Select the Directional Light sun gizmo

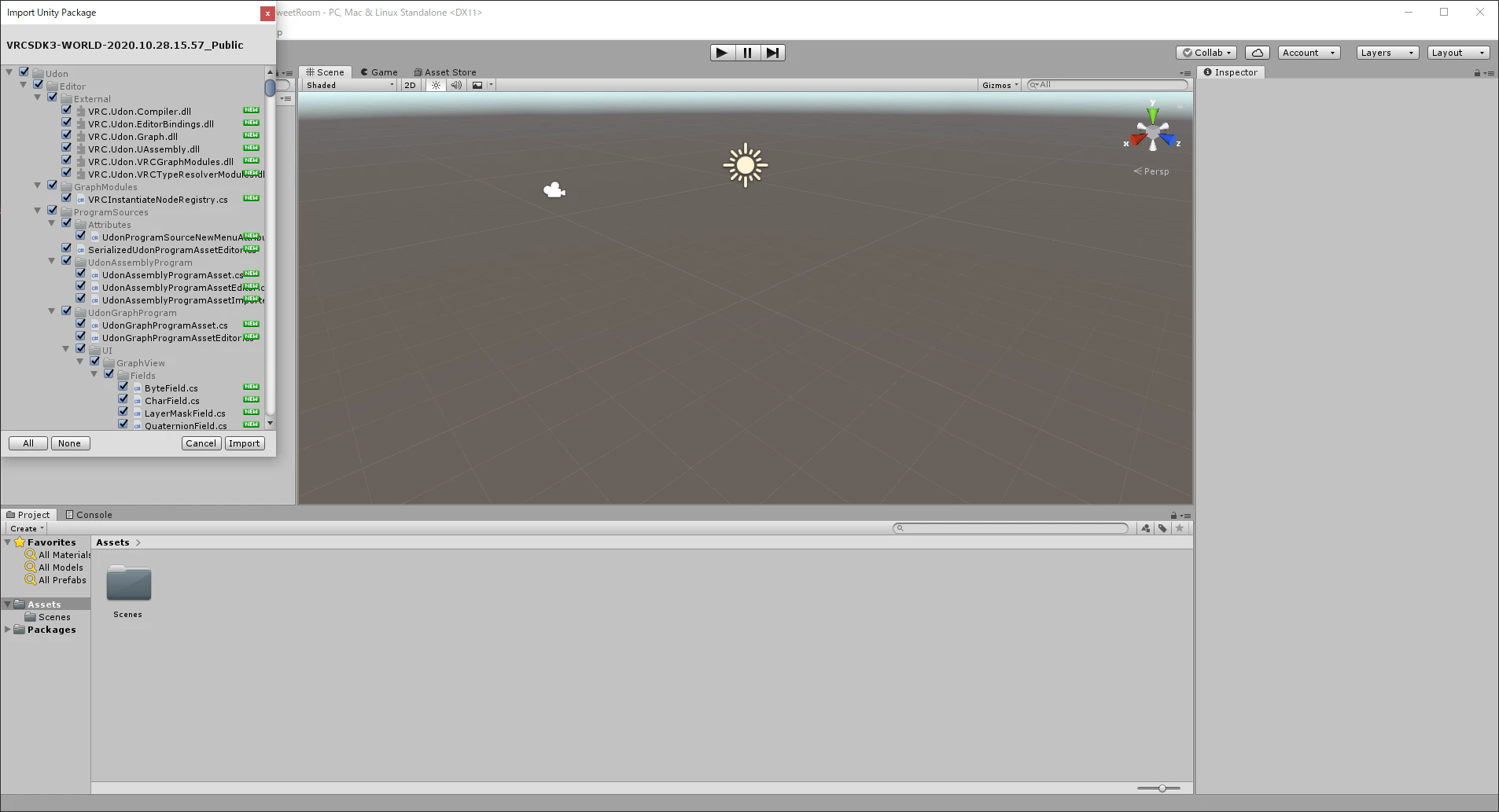click(745, 165)
